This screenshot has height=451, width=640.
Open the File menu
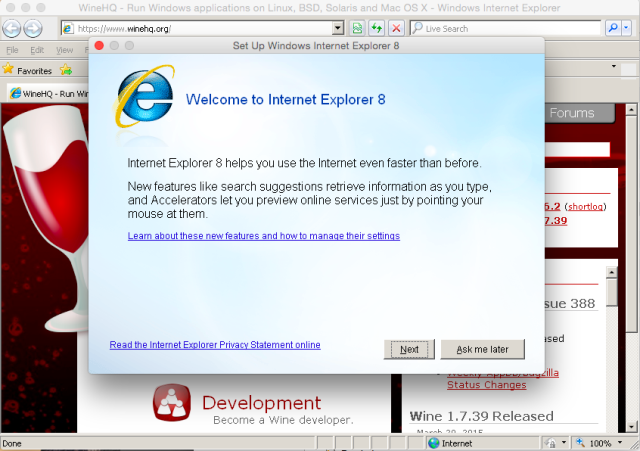coord(12,50)
